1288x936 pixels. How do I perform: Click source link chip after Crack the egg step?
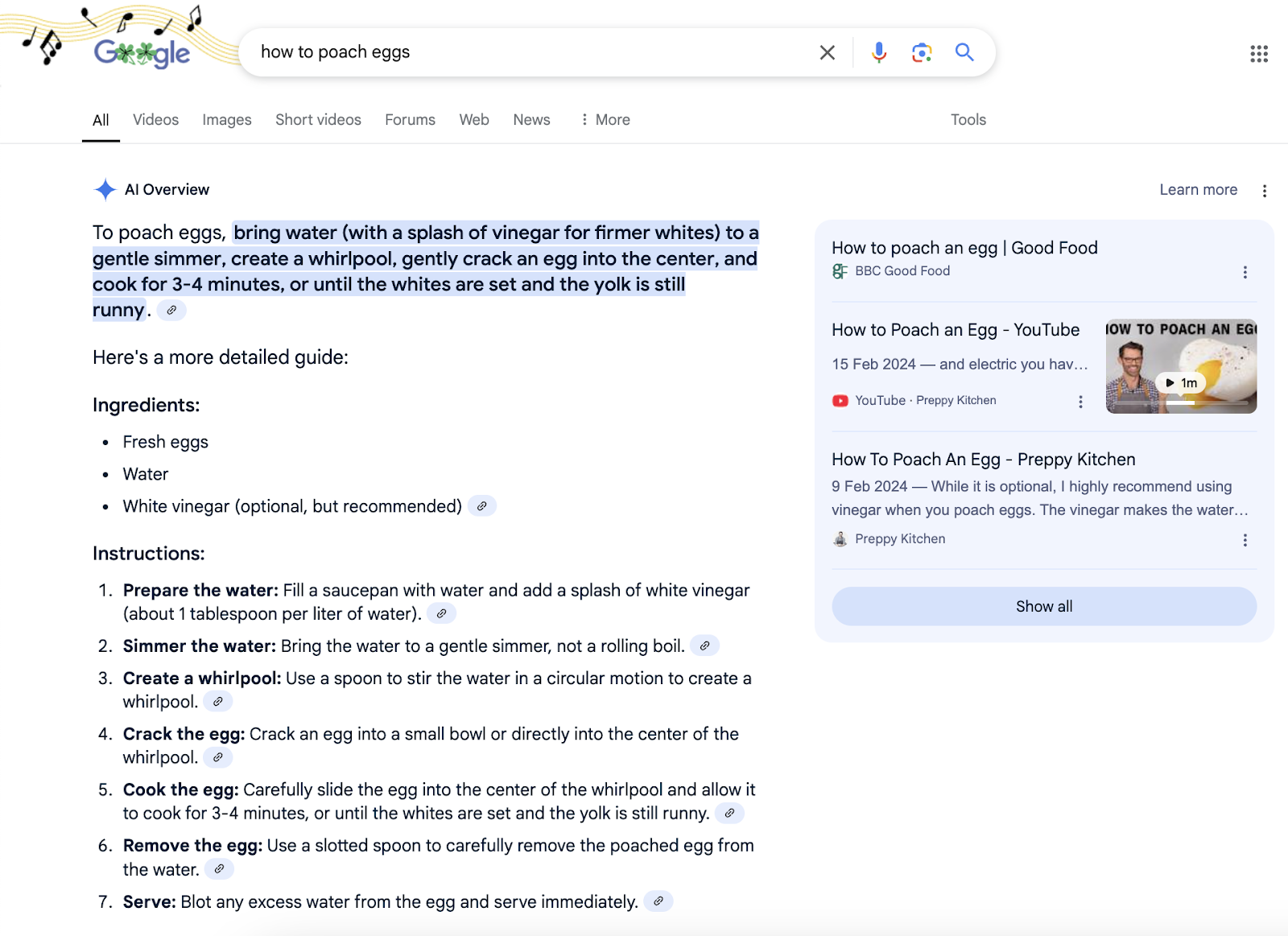point(217,757)
